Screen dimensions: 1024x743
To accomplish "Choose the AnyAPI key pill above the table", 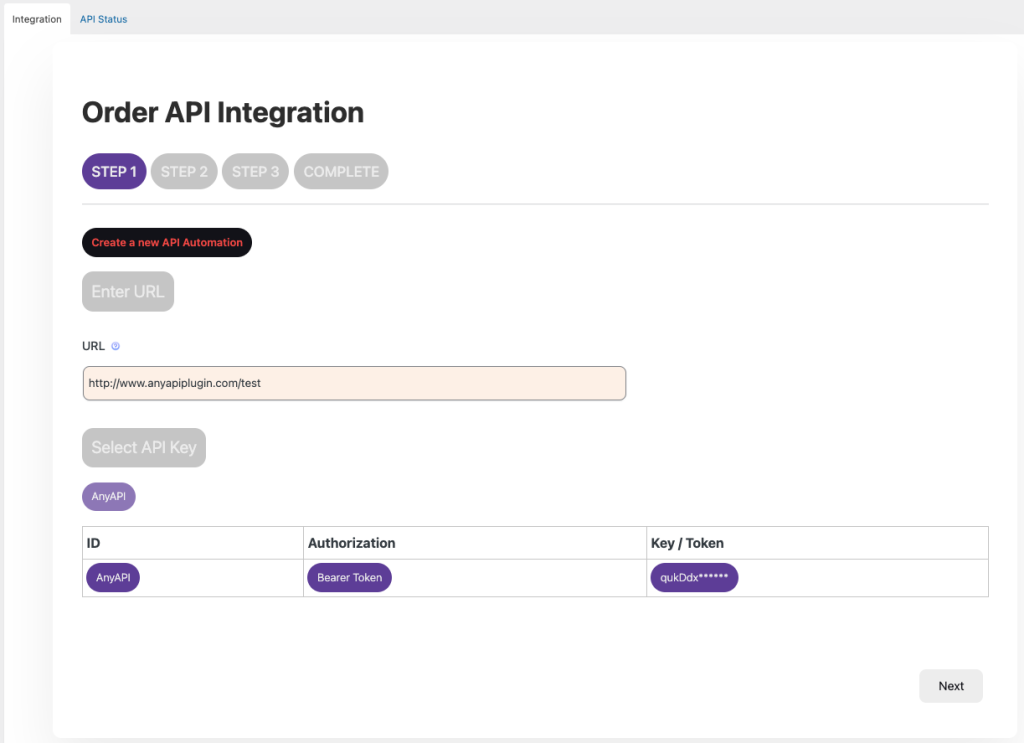I will (108, 496).
